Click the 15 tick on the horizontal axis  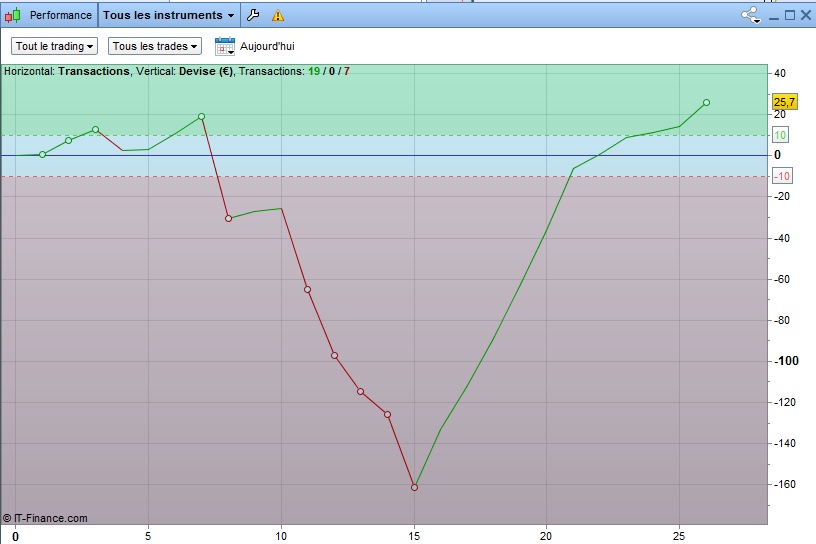point(414,536)
